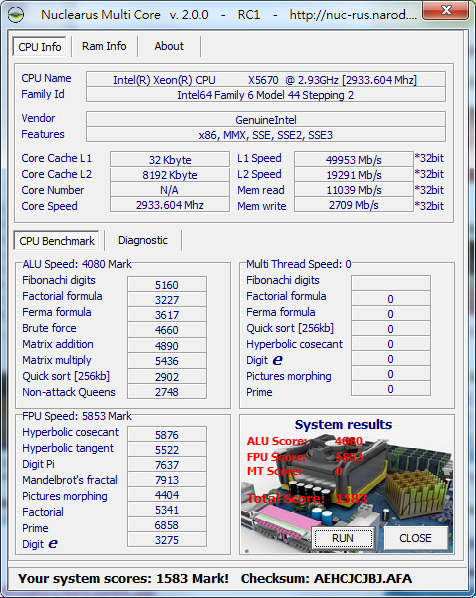
Task: Click ALU Factorial formula score 3227
Action: click(167, 299)
